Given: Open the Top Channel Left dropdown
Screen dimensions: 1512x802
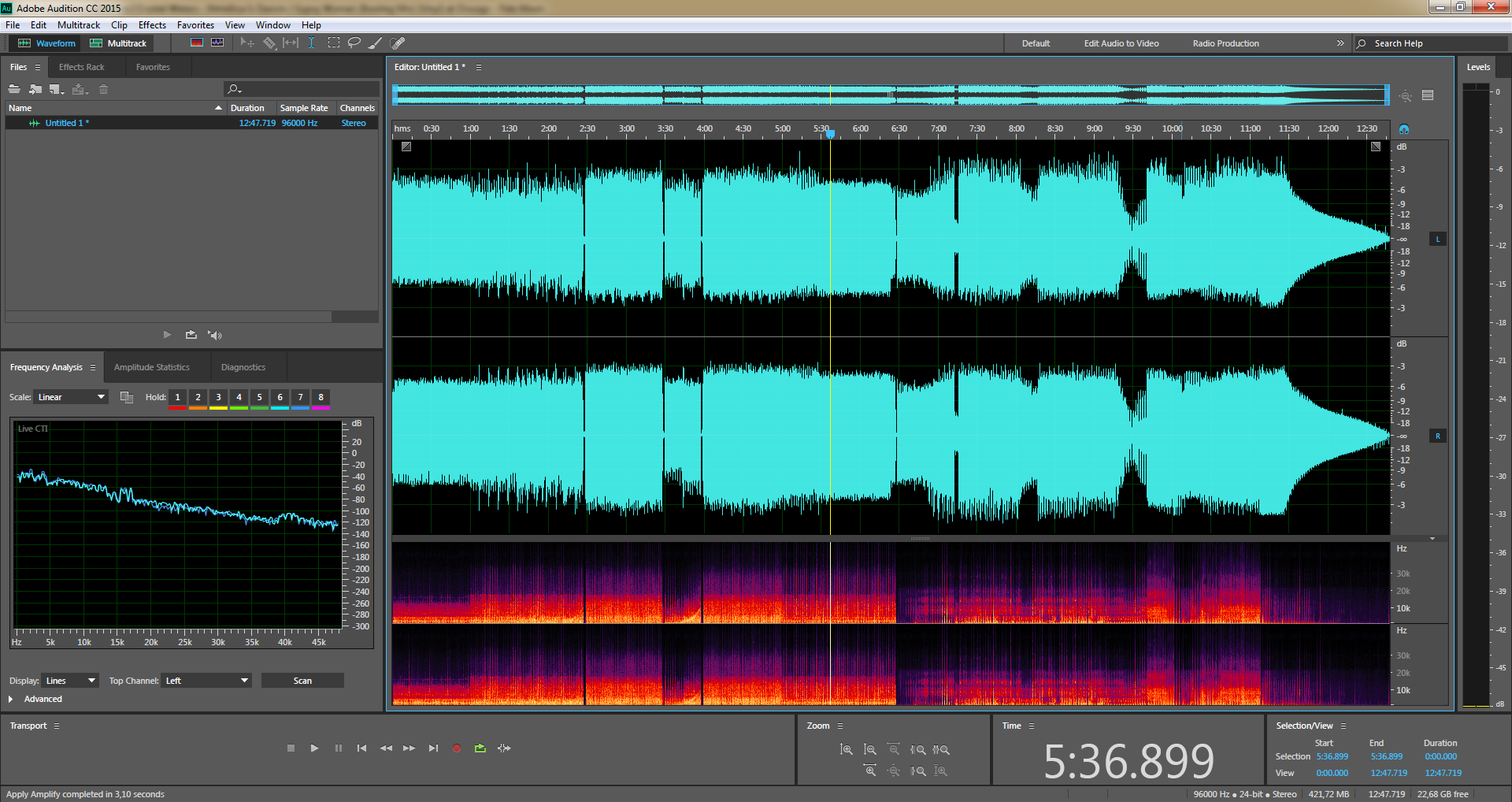Looking at the screenshot, I should click(207, 681).
